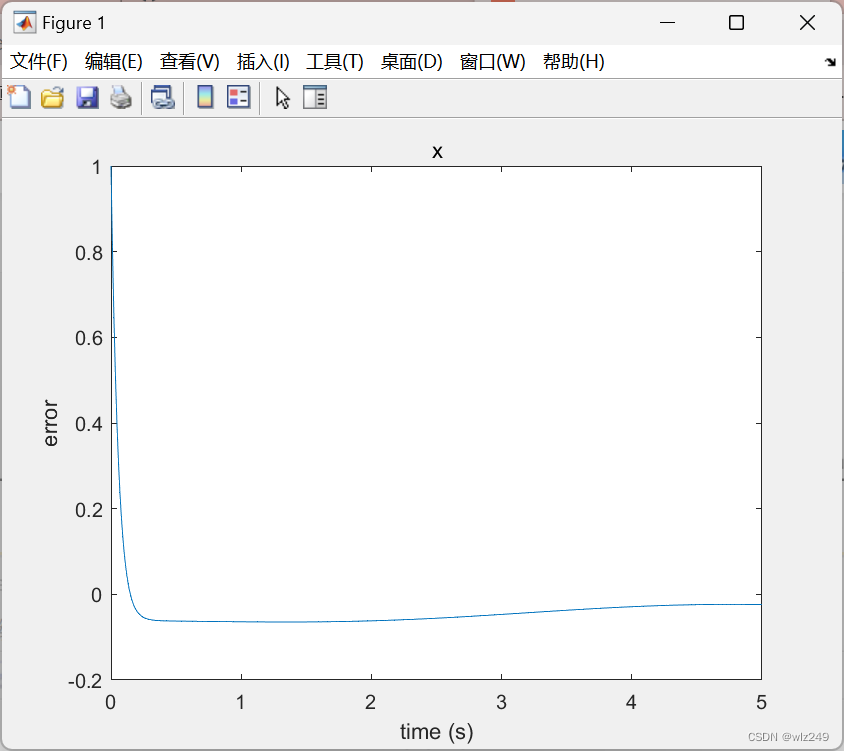844x751 pixels.
Task: Save the figure using the floppy disk icon
Action: (87, 98)
